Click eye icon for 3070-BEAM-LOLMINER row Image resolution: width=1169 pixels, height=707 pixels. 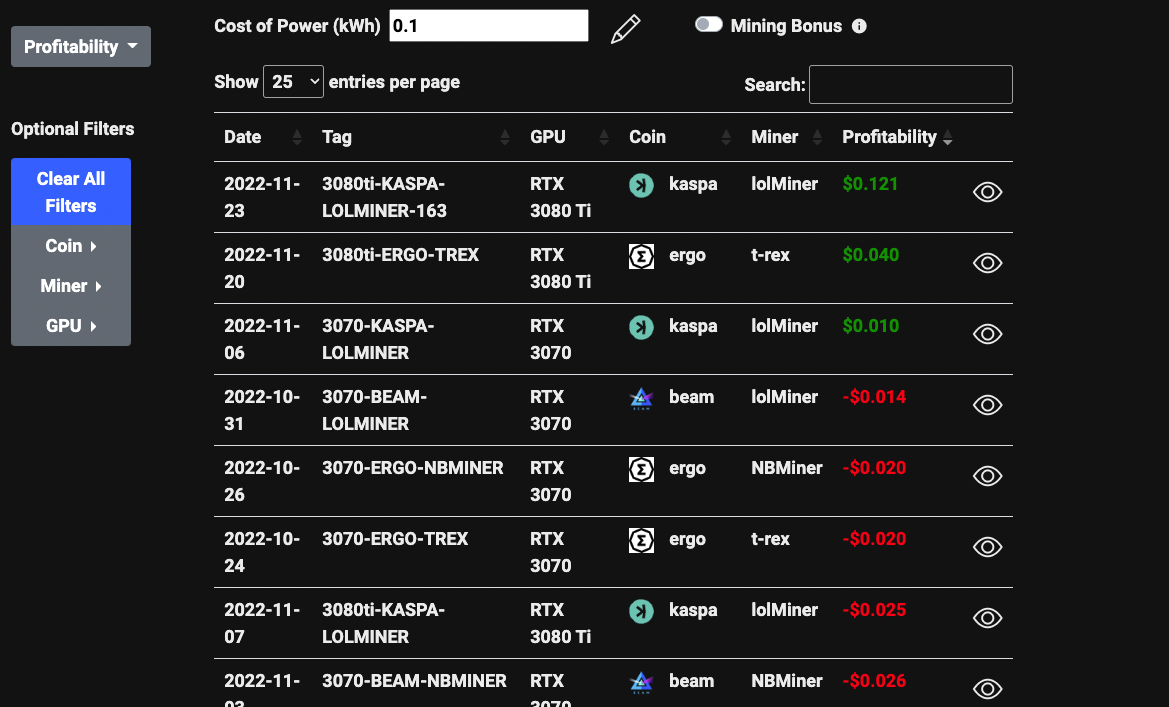pos(987,405)
